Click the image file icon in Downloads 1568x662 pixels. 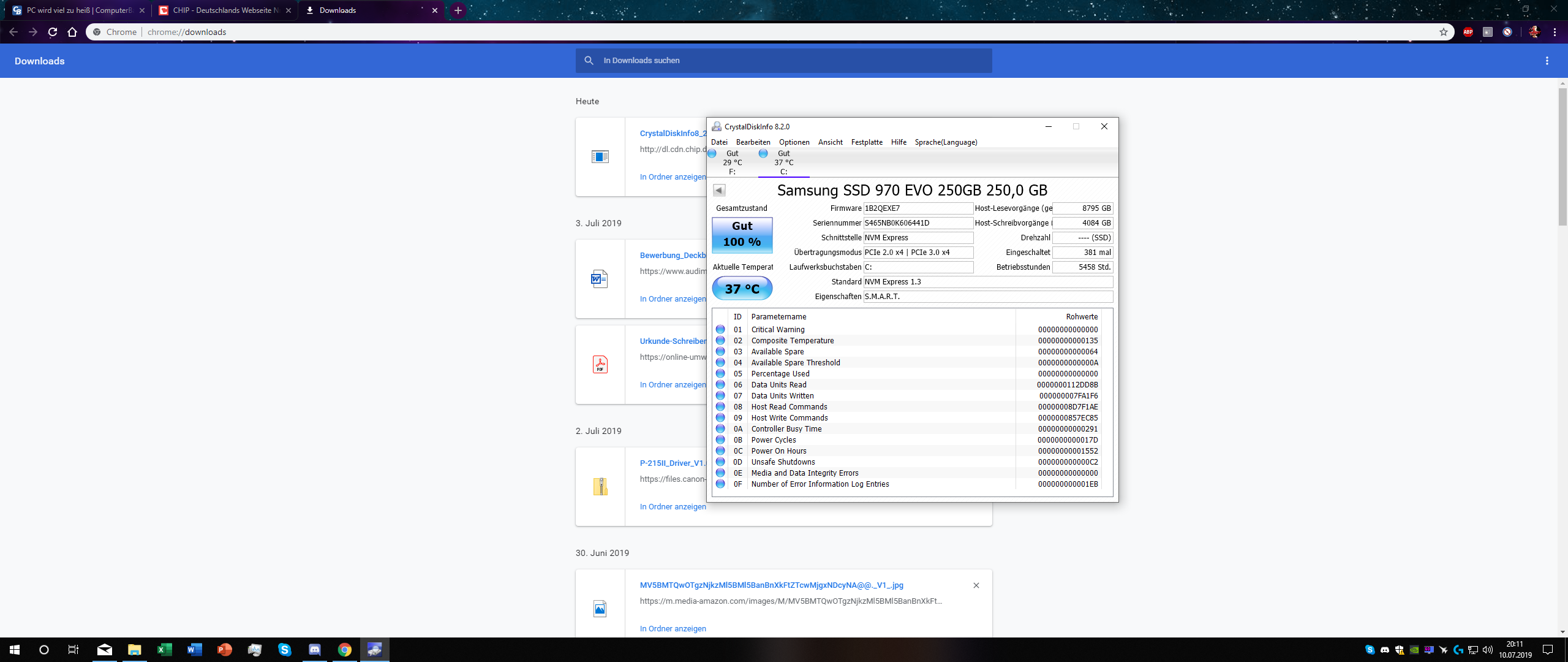pos(600,609)
